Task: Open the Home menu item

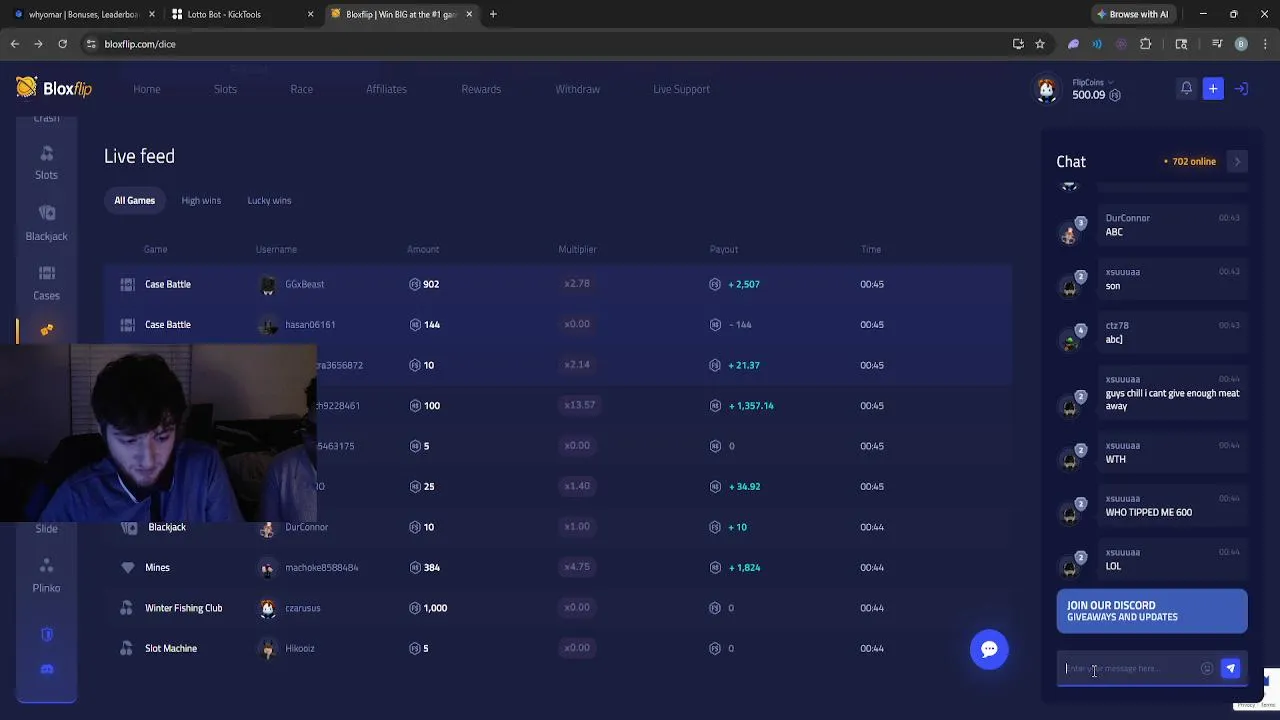Action: [x=147, y=89]
